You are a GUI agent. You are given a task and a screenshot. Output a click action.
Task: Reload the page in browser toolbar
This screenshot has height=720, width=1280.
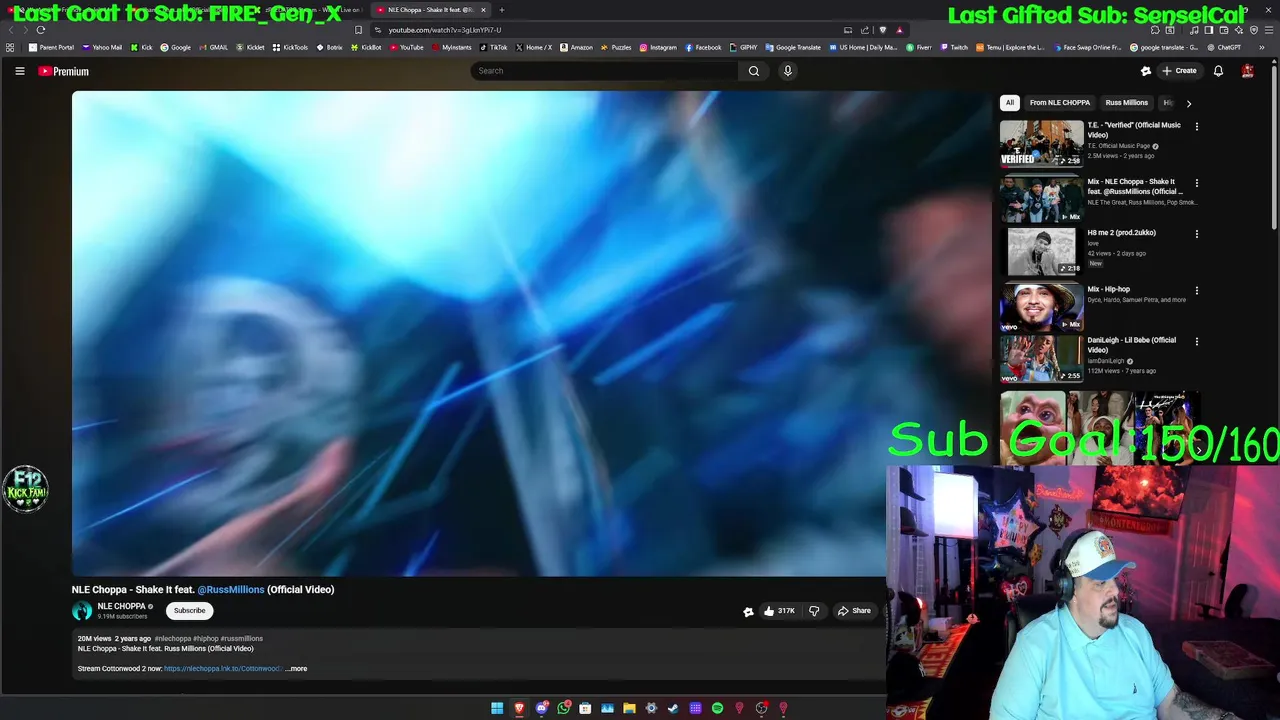tap(41, 30)
